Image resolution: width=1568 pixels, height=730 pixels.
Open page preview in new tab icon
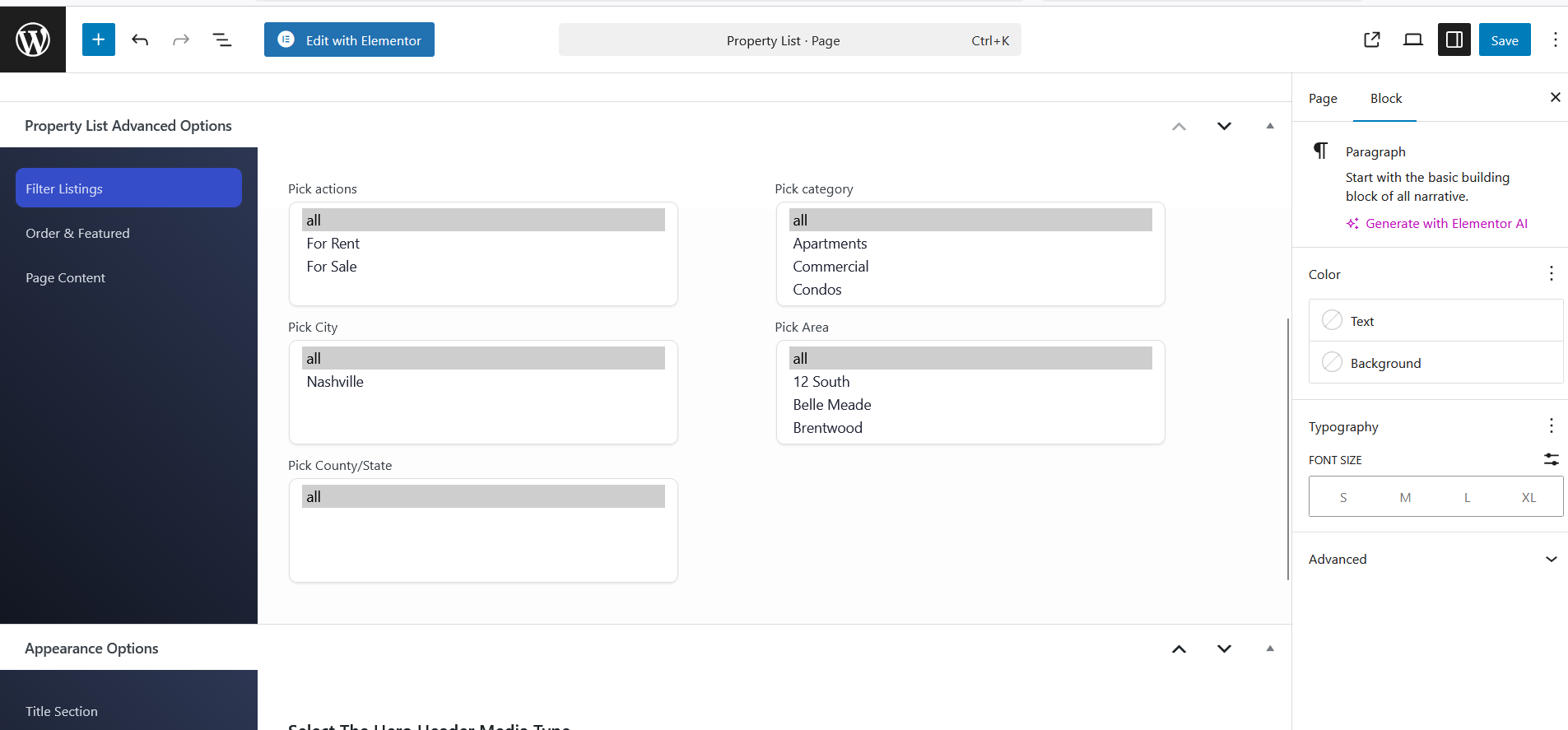(x=1371, y=40)
